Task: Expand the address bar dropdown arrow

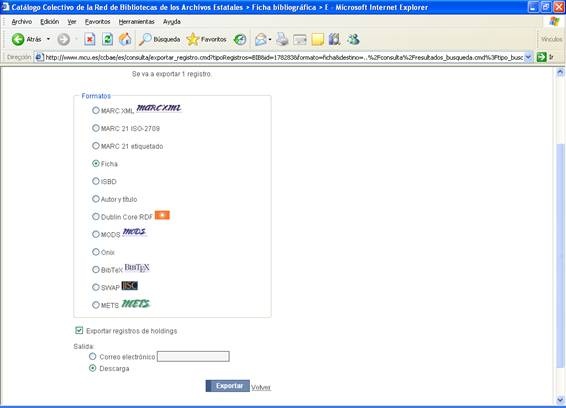Action: pos(528,57)
